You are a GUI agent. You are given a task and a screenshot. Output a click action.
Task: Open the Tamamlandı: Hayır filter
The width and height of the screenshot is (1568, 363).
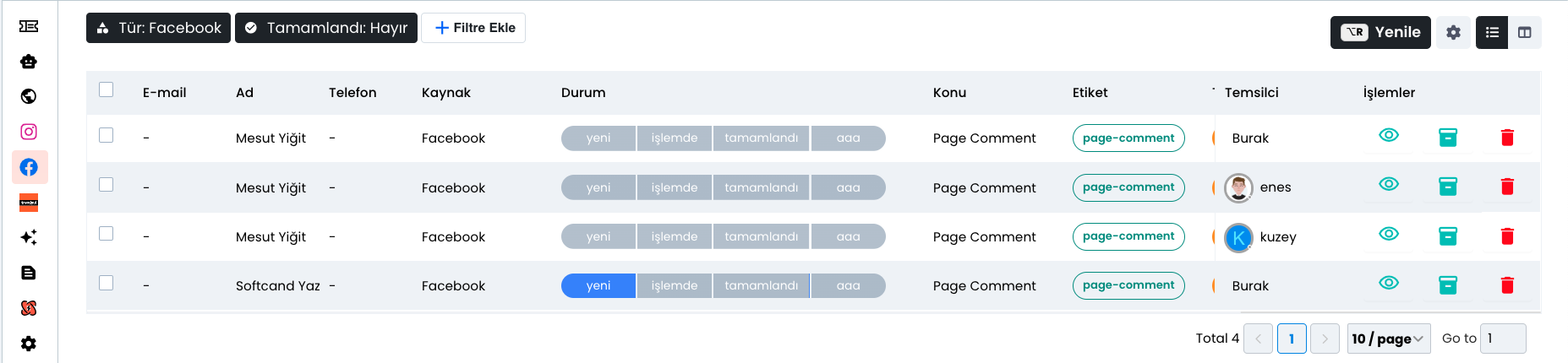click(x=326, y=28)
